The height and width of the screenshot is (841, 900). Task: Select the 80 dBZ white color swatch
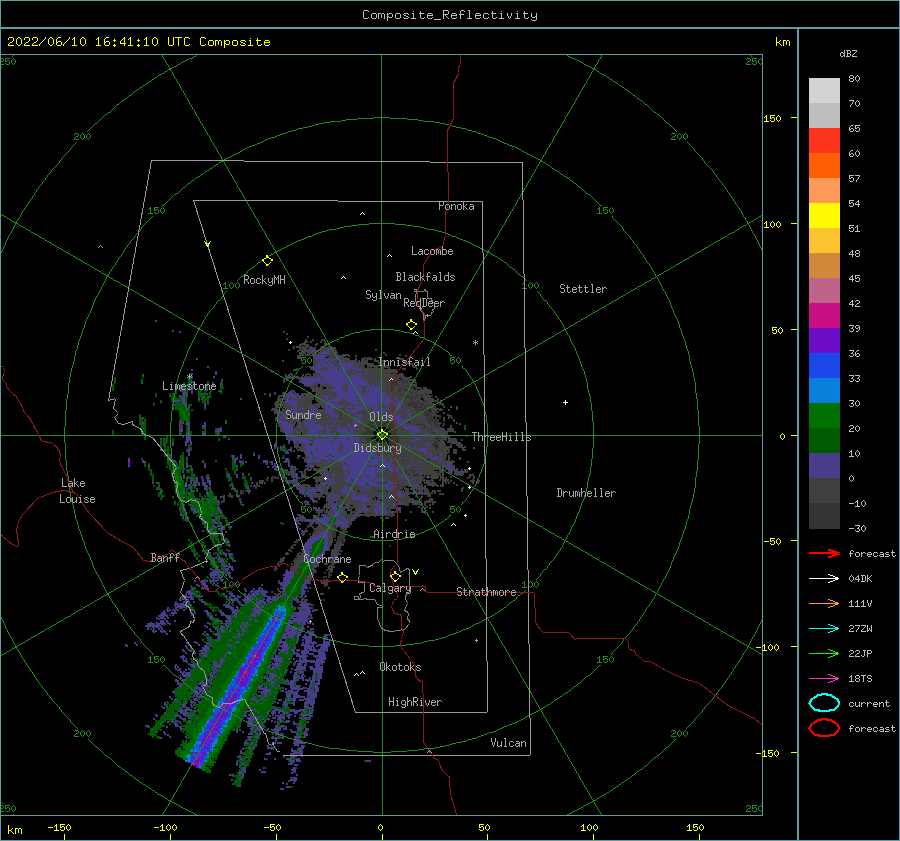[824, 91]
